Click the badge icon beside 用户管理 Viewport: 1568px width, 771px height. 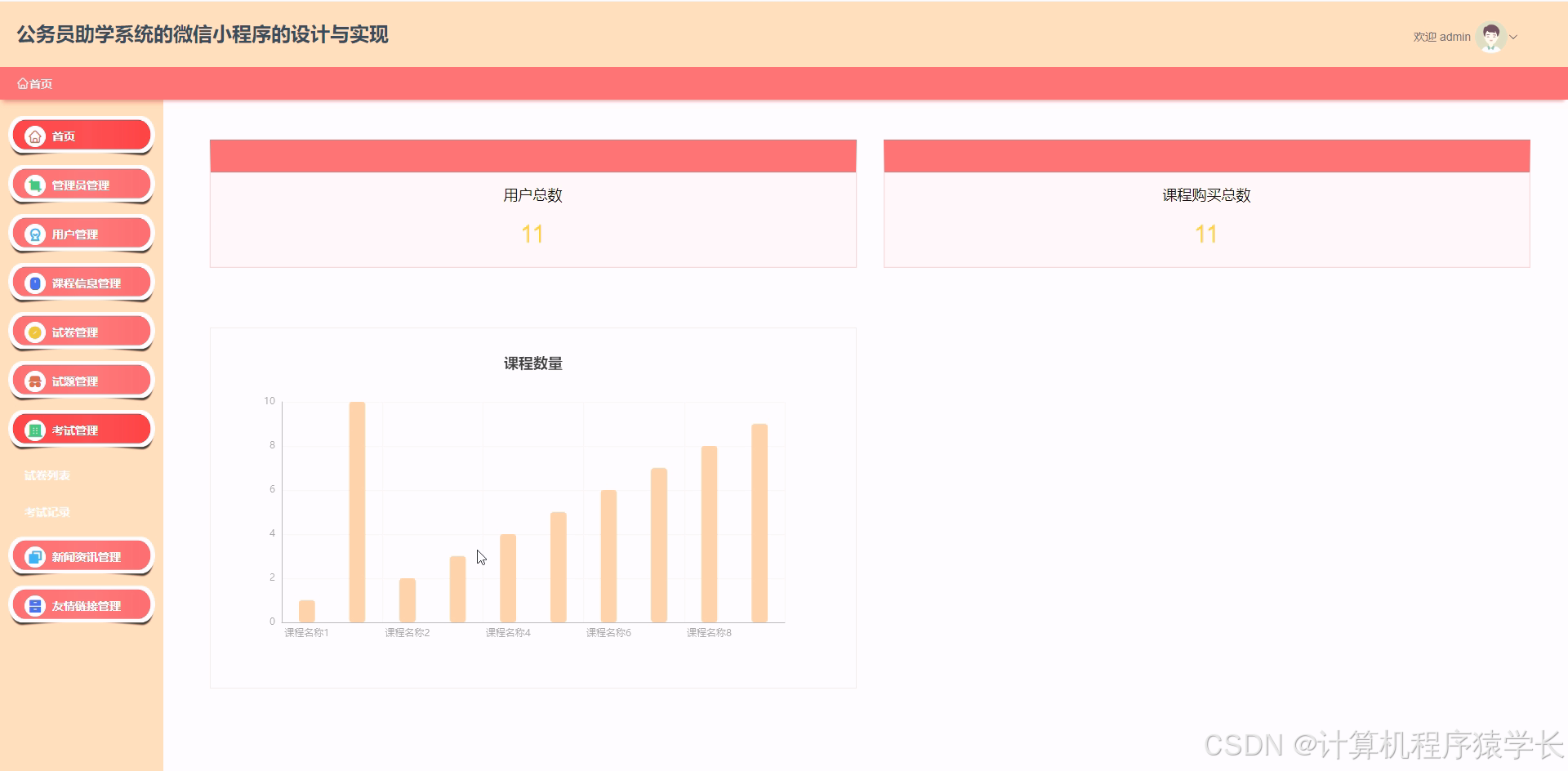pos(35,234)
